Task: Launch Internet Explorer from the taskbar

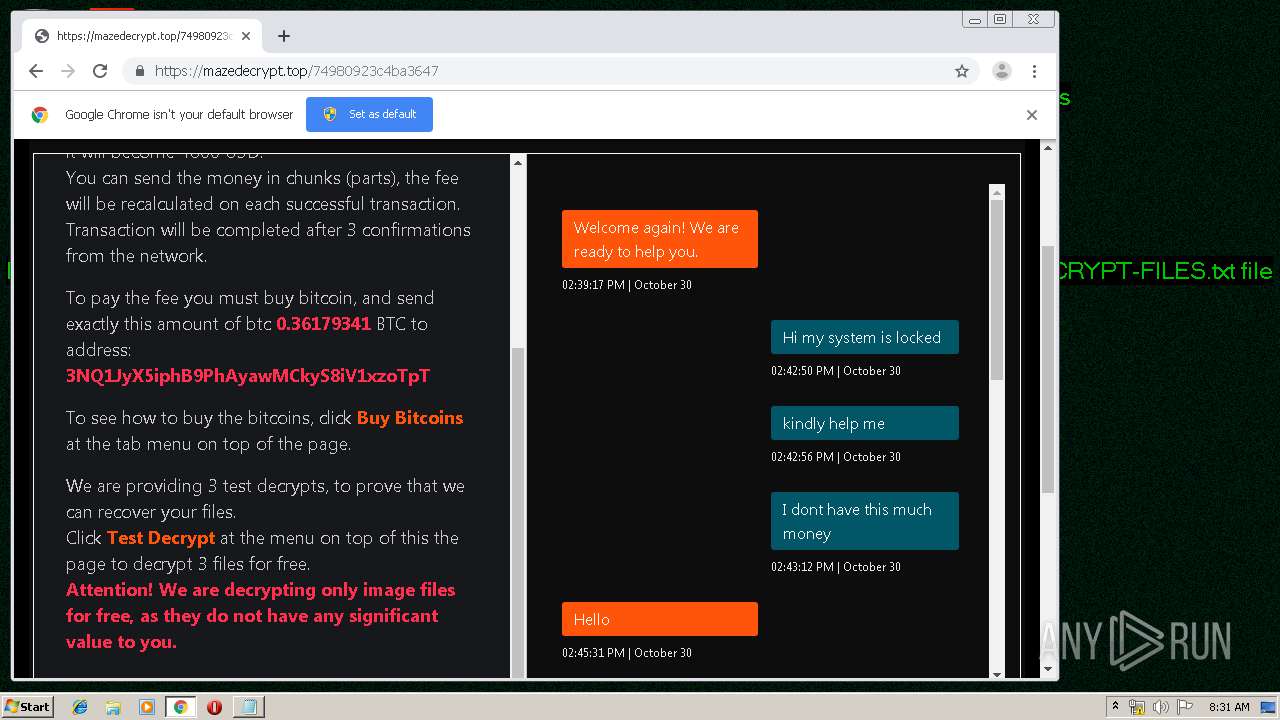Action: coord(80,707)
